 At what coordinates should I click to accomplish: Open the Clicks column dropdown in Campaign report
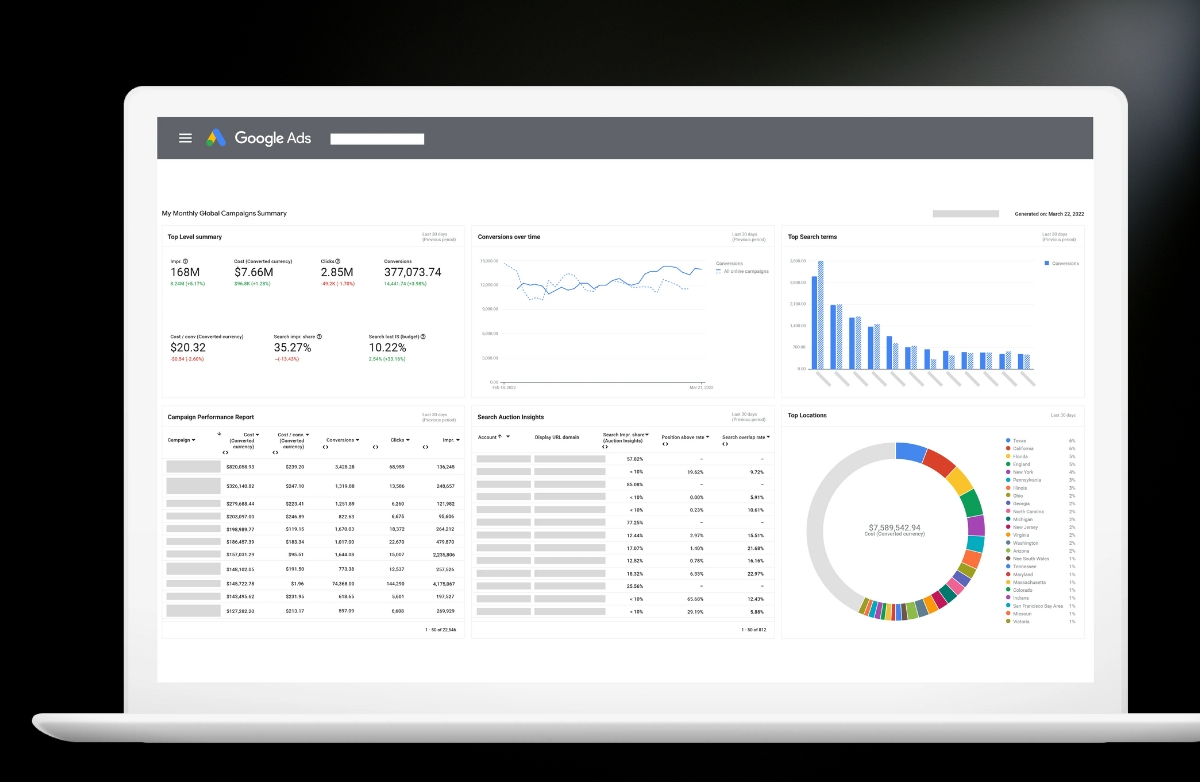[410, 439]
